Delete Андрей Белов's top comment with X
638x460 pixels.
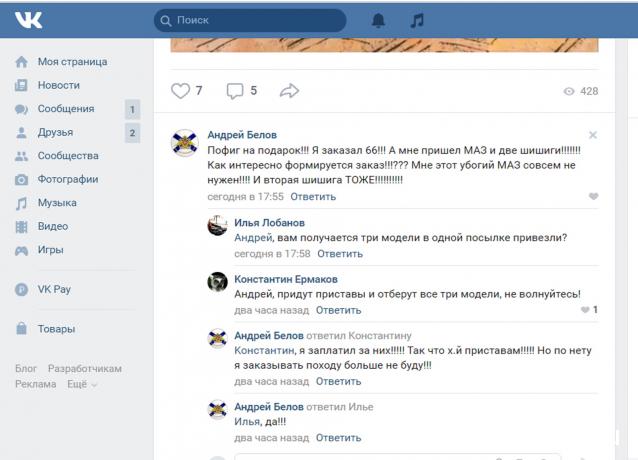tap(593, 135)
